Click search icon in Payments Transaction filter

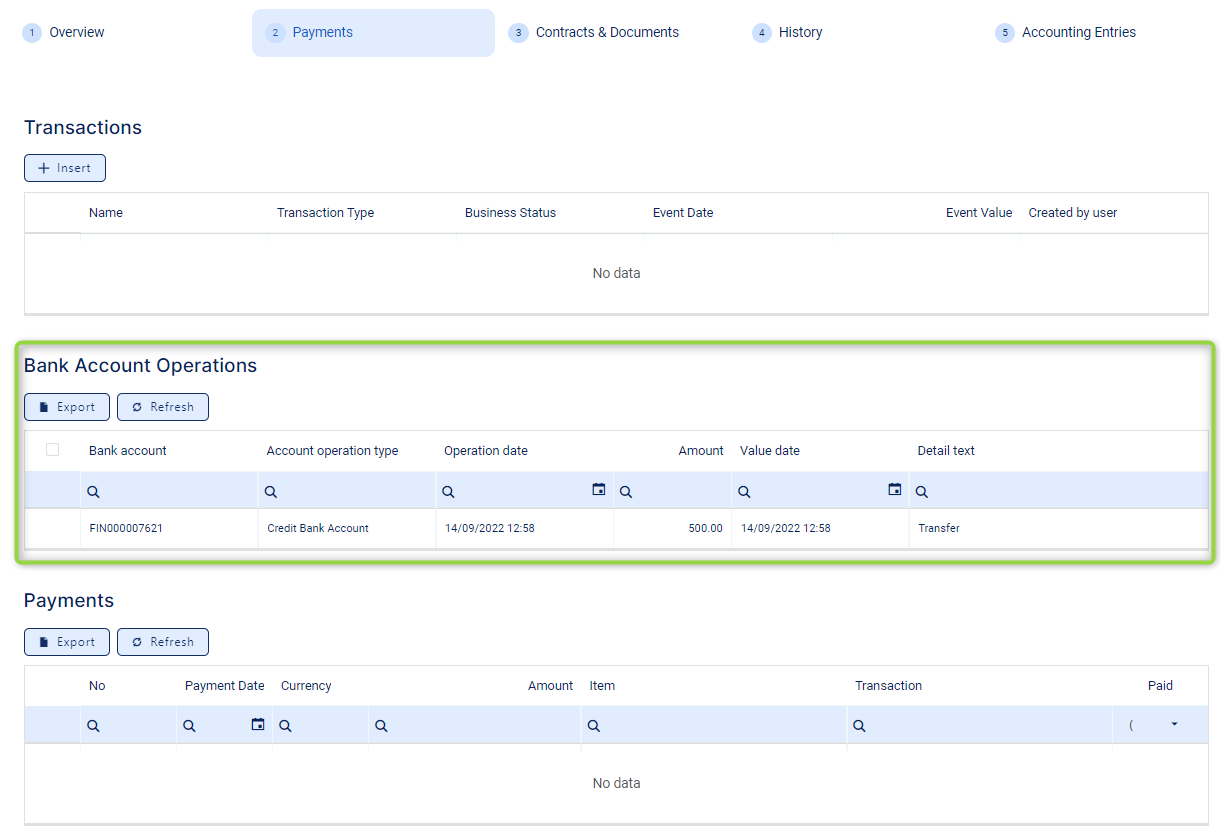(859, 726)
